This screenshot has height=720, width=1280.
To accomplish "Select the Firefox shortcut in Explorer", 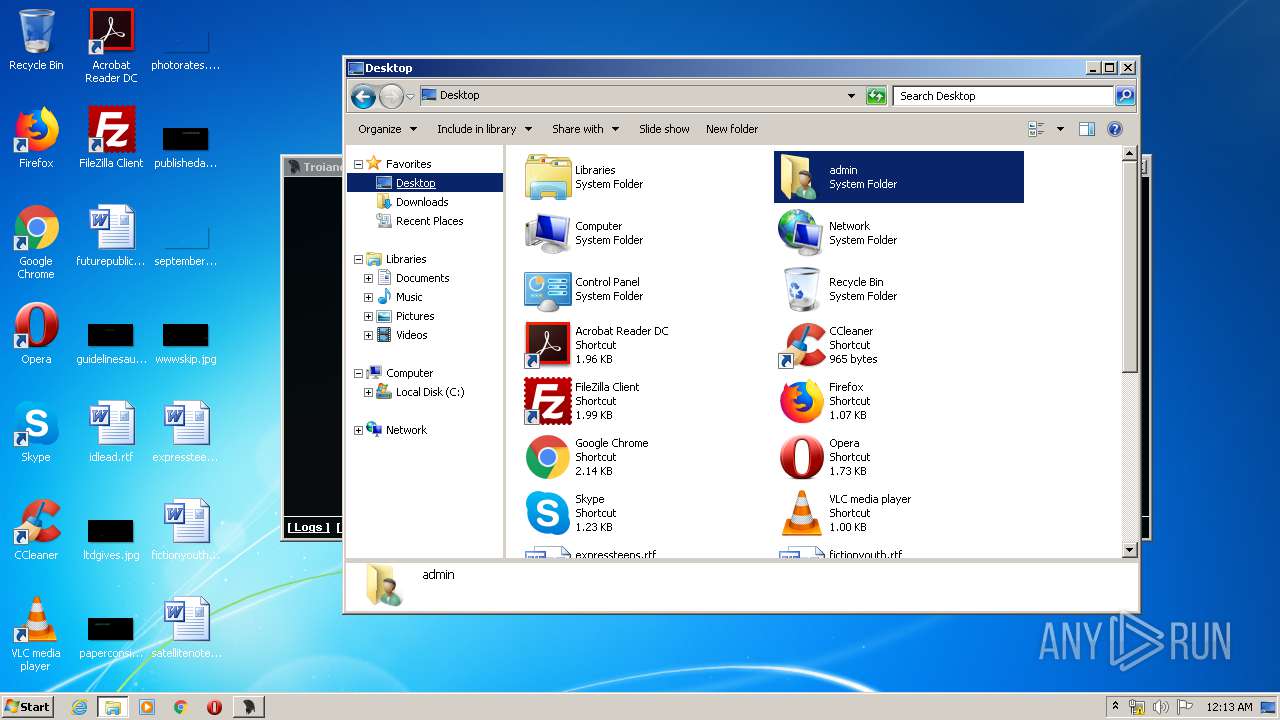I will (801, 401).
